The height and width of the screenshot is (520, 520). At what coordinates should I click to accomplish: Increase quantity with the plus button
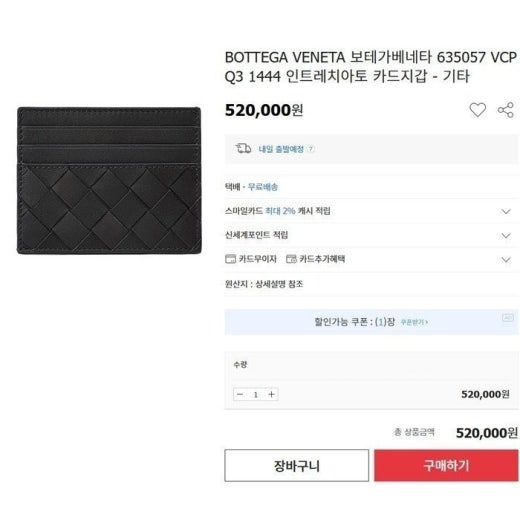point(271,394)
